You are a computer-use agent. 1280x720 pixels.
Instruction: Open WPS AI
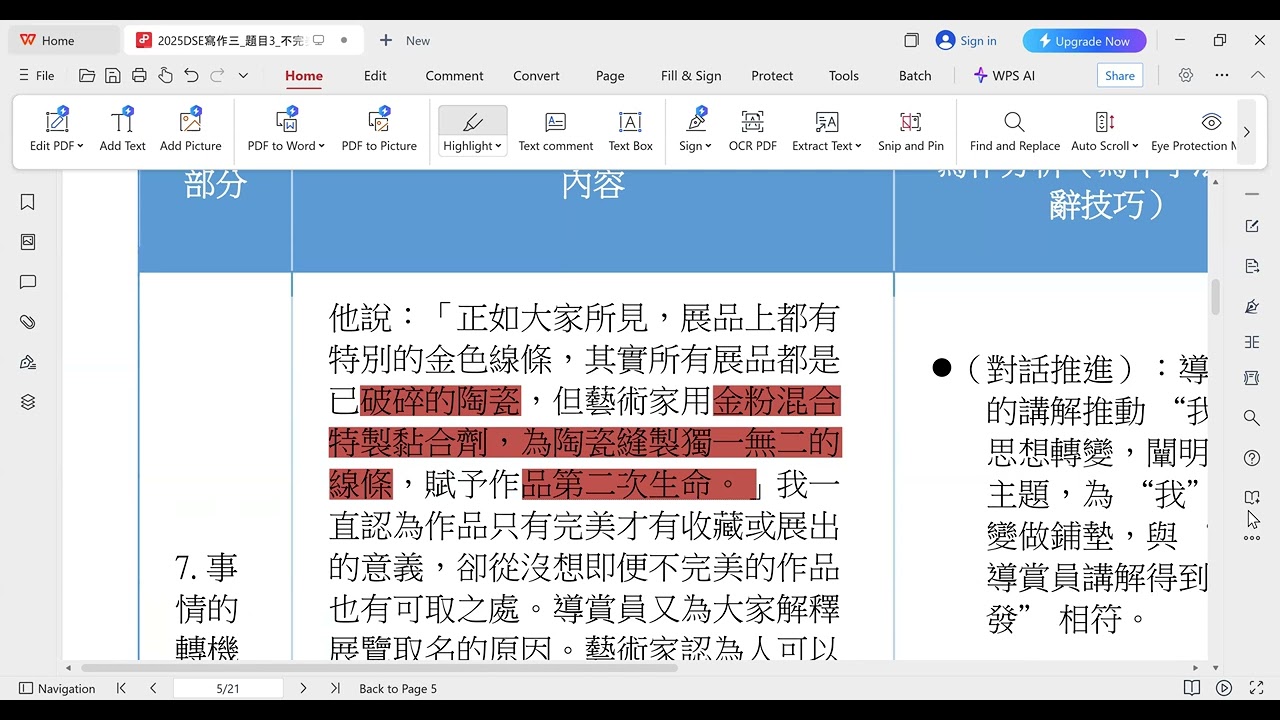point(1004,75)
